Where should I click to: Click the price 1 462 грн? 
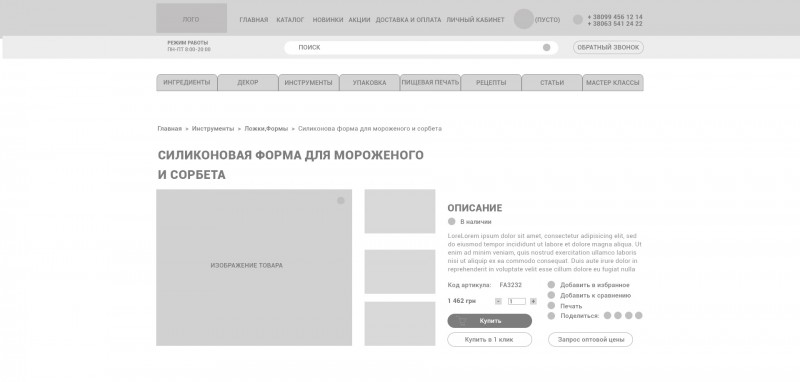462,301
